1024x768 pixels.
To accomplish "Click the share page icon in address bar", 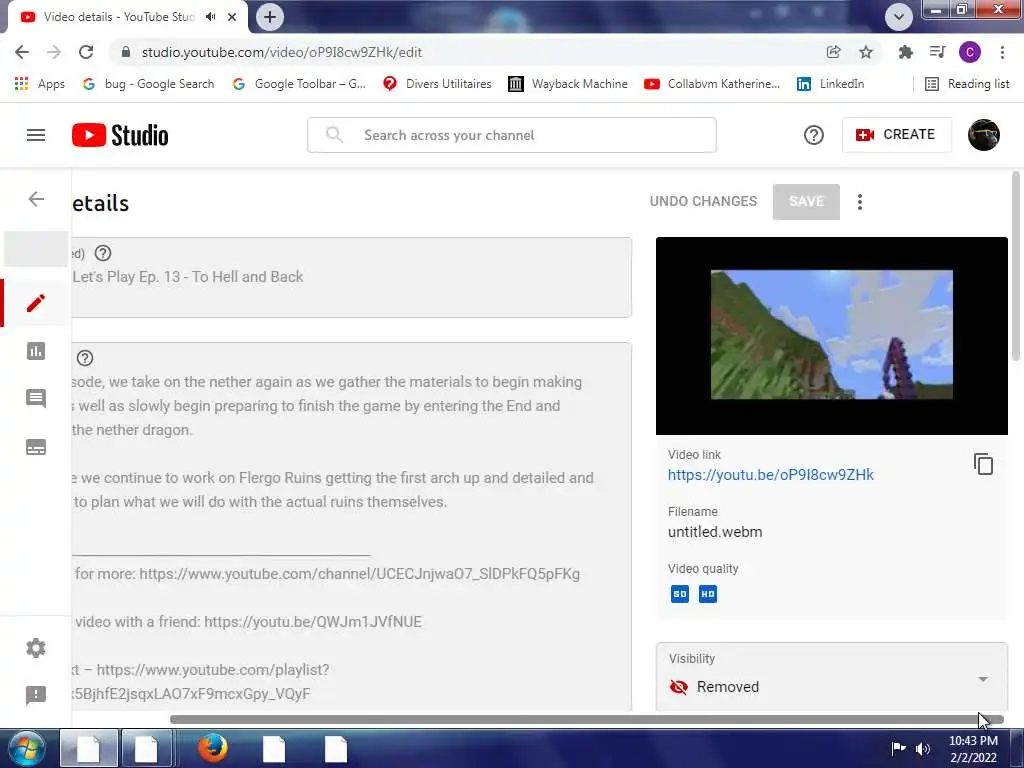I will tap(833, 52).
